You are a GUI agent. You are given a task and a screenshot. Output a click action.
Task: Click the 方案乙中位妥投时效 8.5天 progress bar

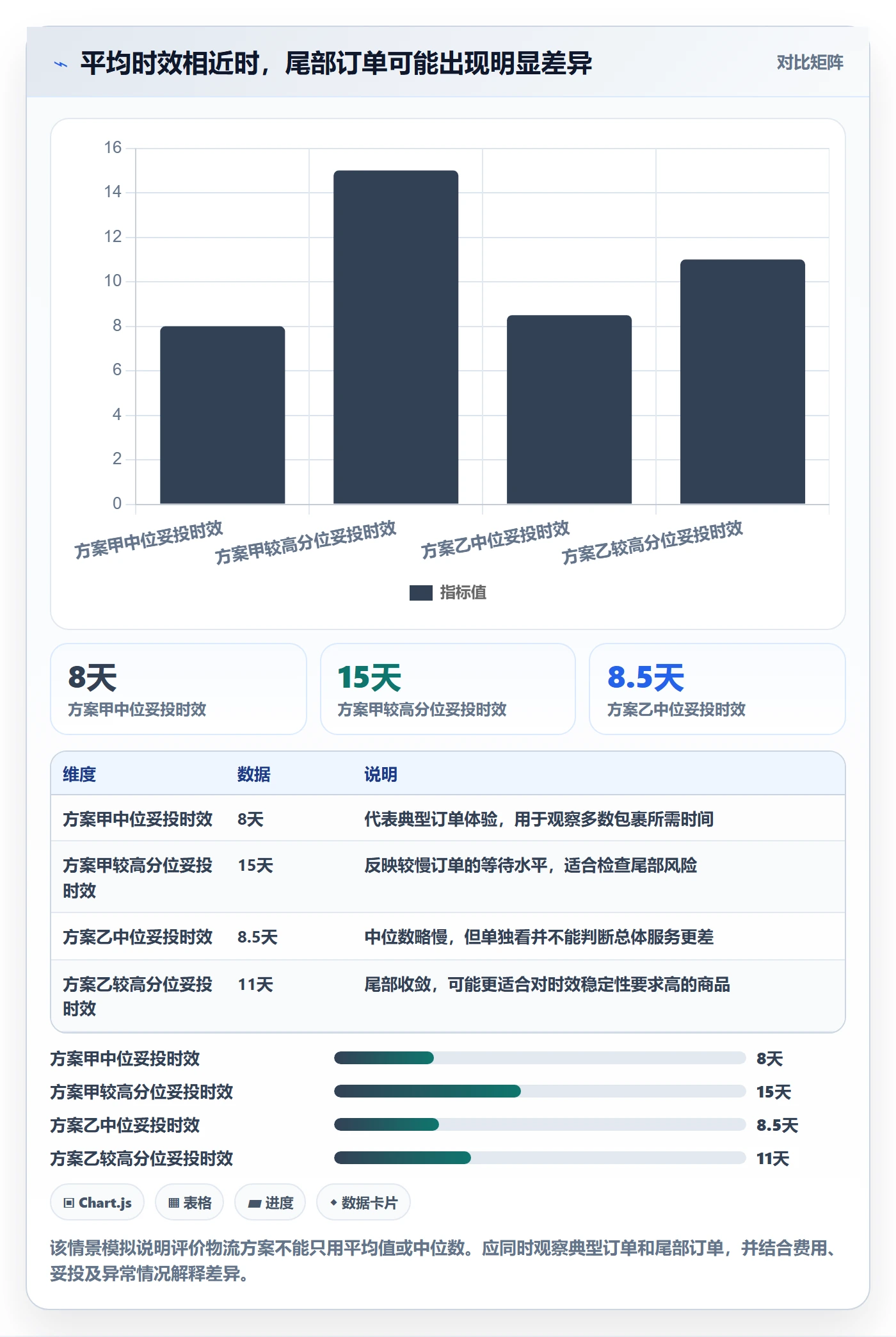(540, 1124)
